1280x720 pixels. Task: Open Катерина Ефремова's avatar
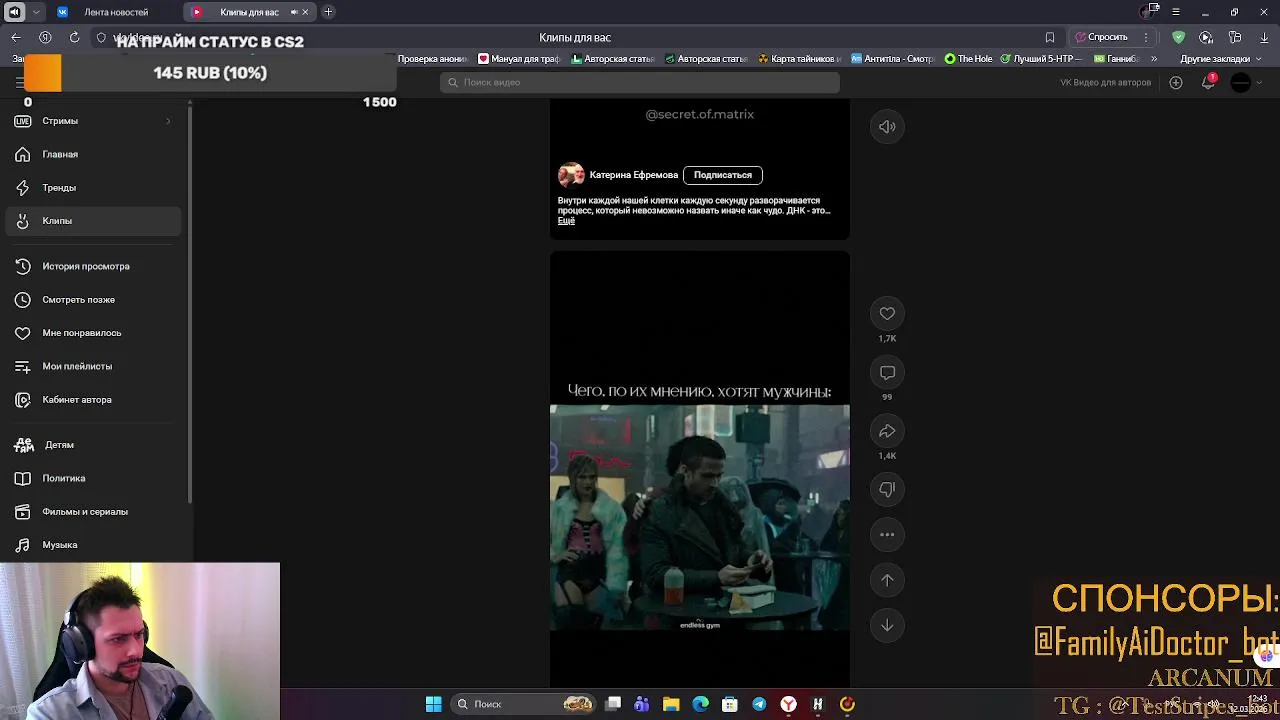click(x=571, y=175)
